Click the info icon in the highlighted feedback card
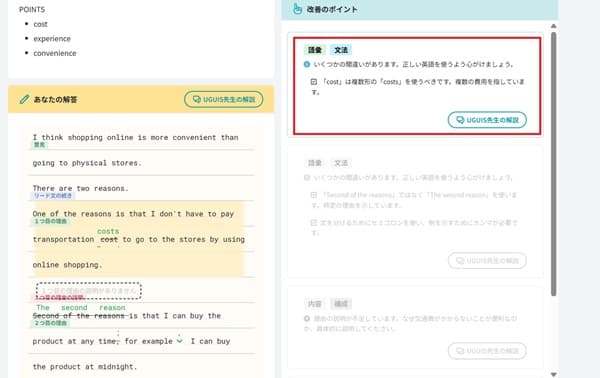Screen dimensions: 600x378 [307, 64]
